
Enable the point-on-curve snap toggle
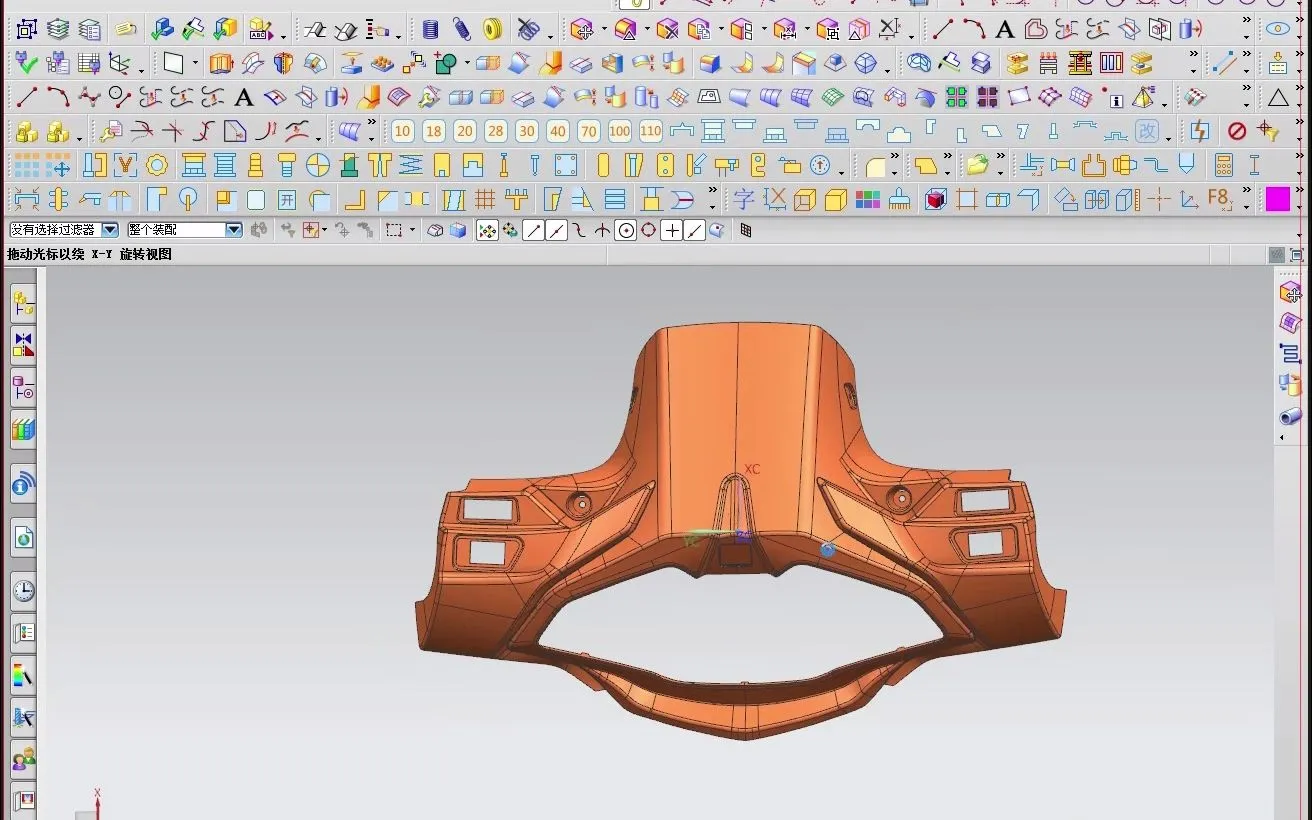[x=694, y=230]
